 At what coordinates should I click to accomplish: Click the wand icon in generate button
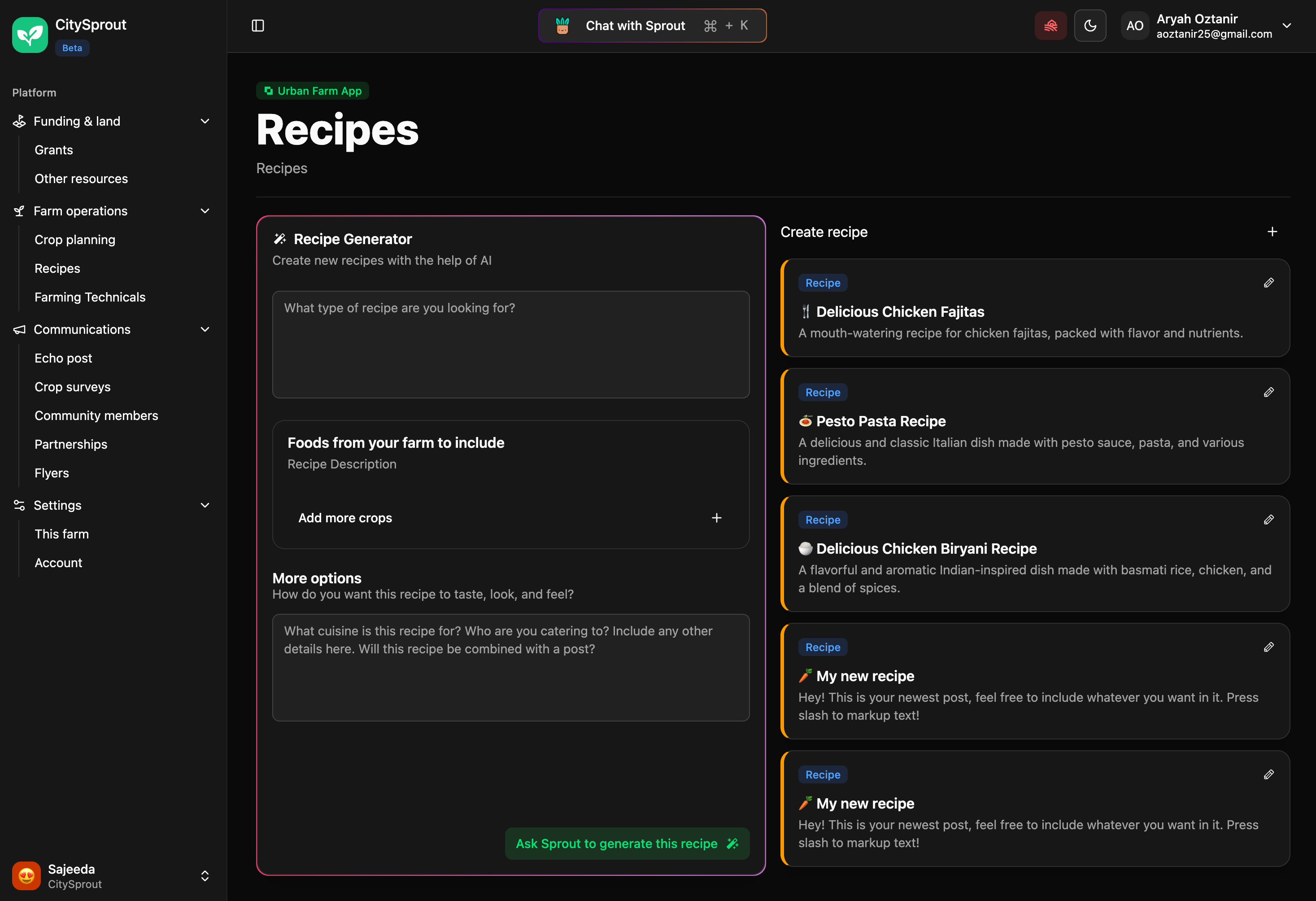point(732,844)
